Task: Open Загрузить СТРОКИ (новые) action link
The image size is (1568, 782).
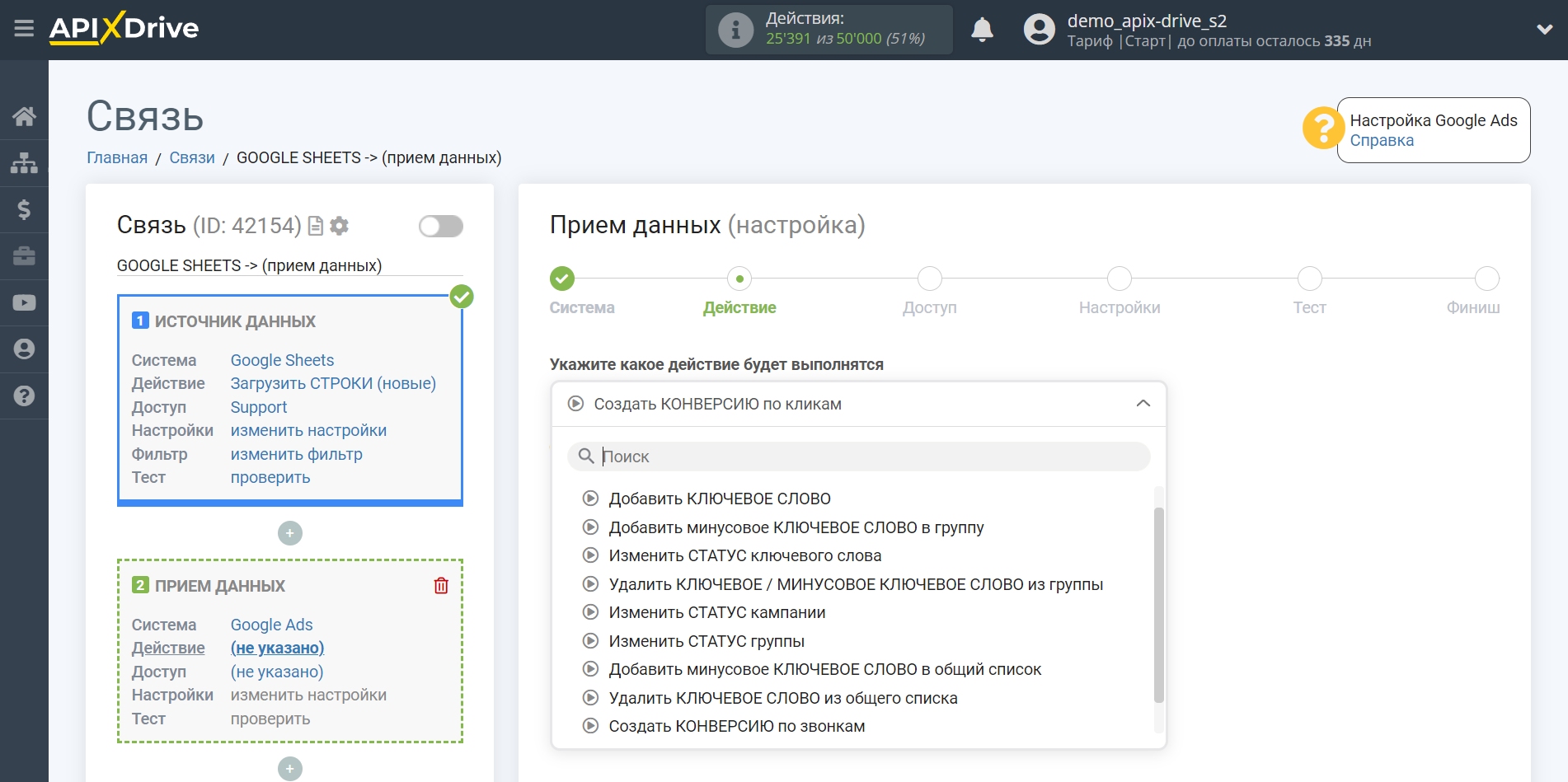Action: click(333, 383)
